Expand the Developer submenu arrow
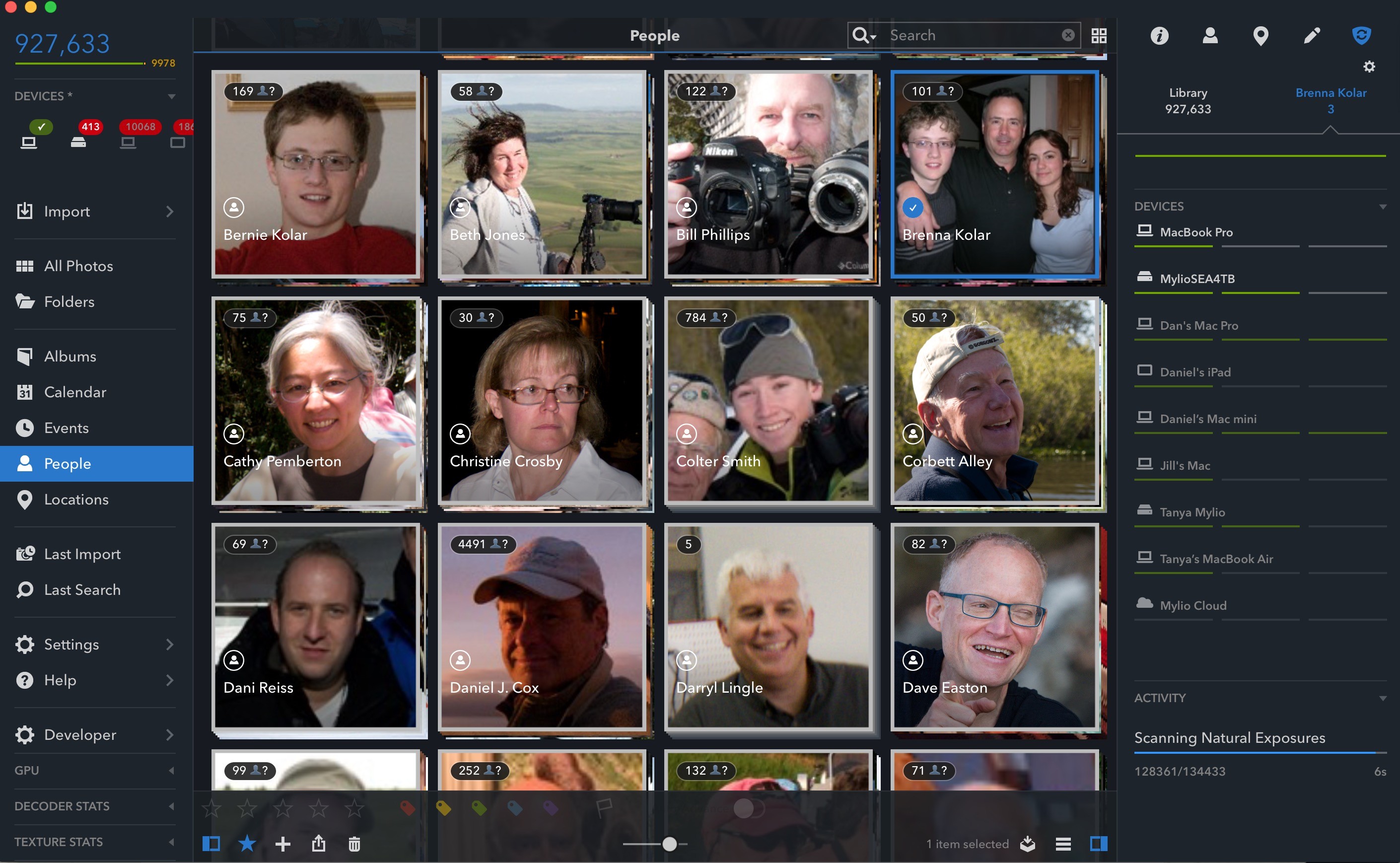 [x=169, y=734]
